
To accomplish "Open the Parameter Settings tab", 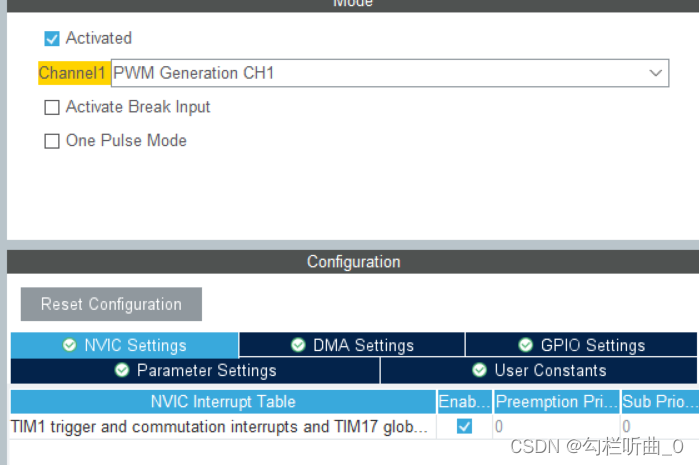I will [195, 370].
